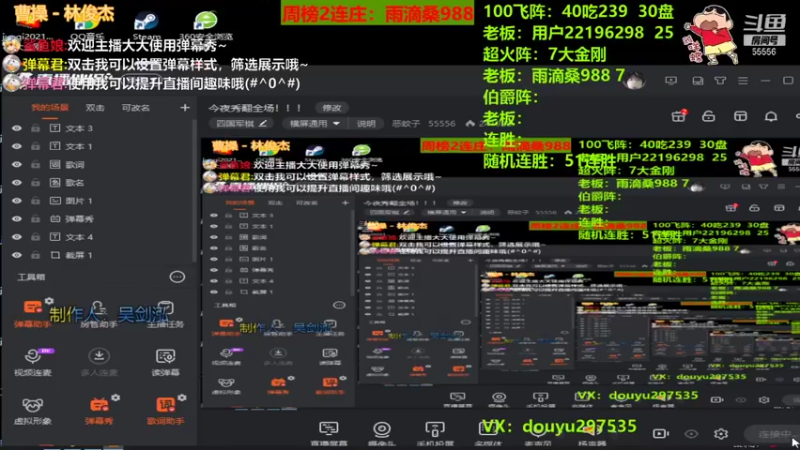Viewport: 800px width, 450px height.
Task: Click the layout panel icon beside the bell
Action: (740, 117)
